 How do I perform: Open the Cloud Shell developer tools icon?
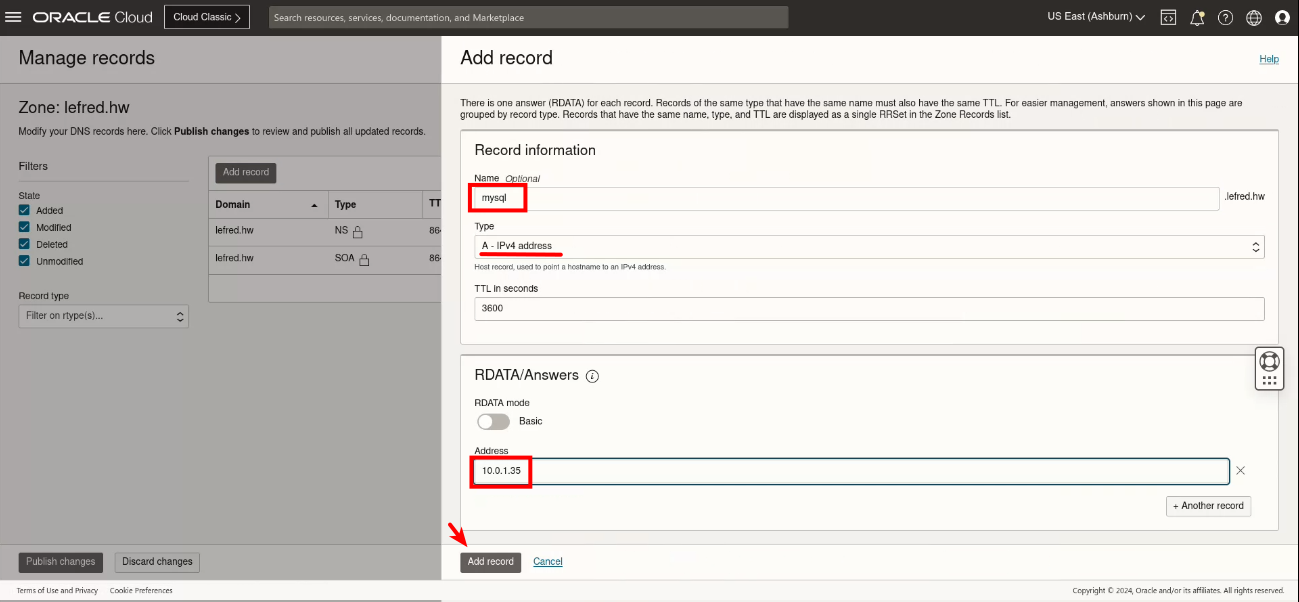tap(1168, 17)
